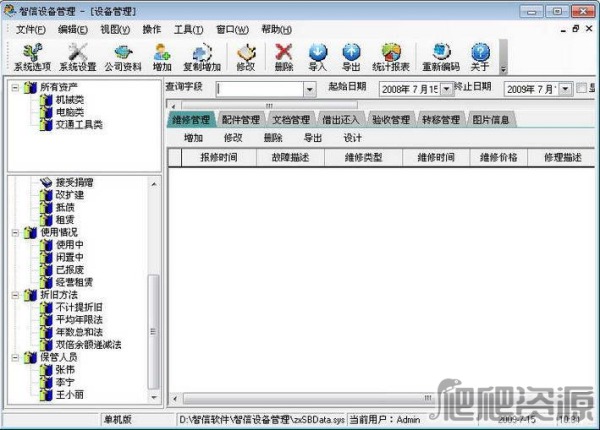Select 使用中 in the tree
The width and height of the screenshot is (600, 430).
click(x=70, y=244)
